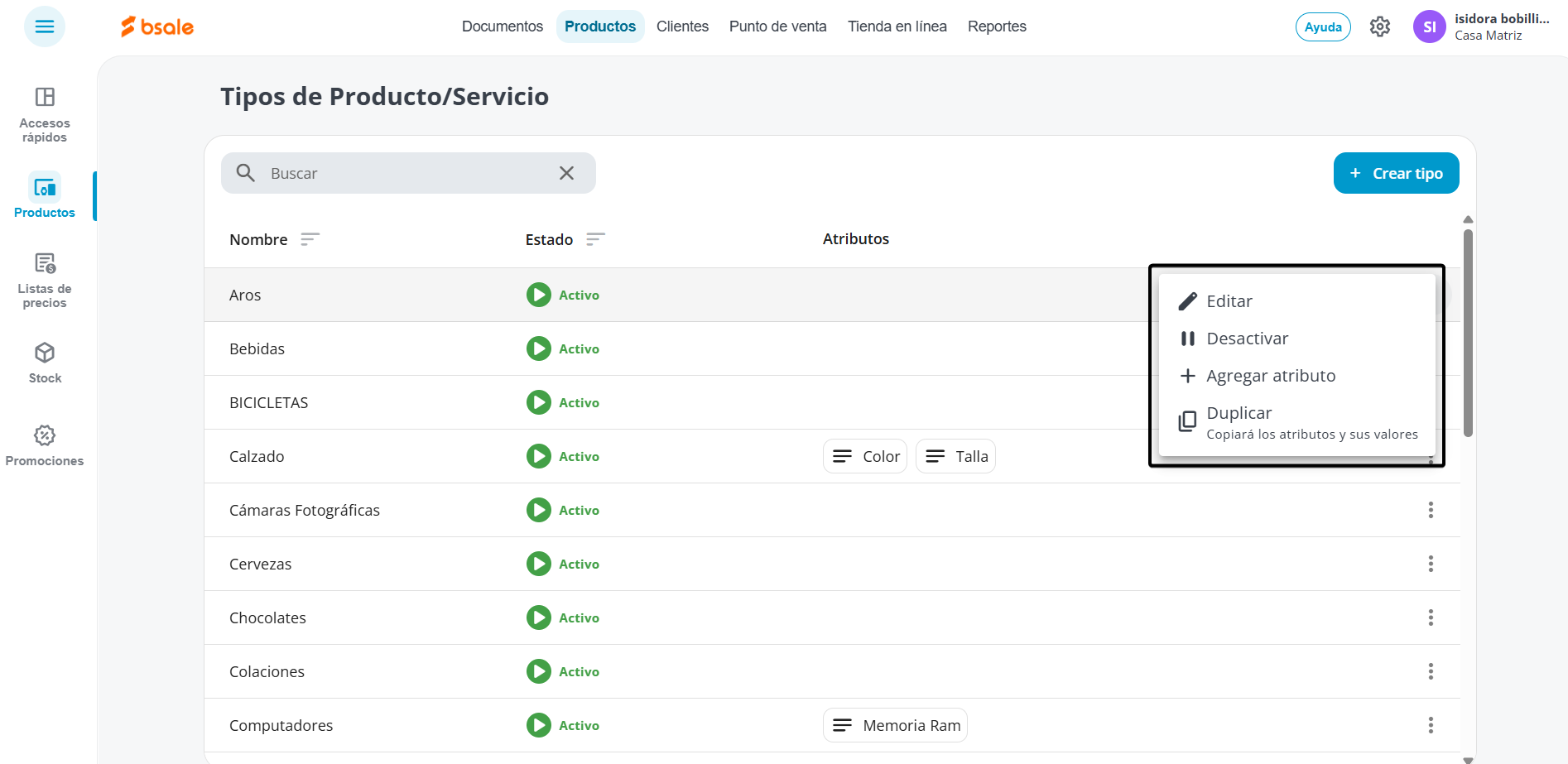This screenshot has height=764, width=1568.
Task: Click Crear tipo button
Action: pyautogui.click(x=1396, y=173)
